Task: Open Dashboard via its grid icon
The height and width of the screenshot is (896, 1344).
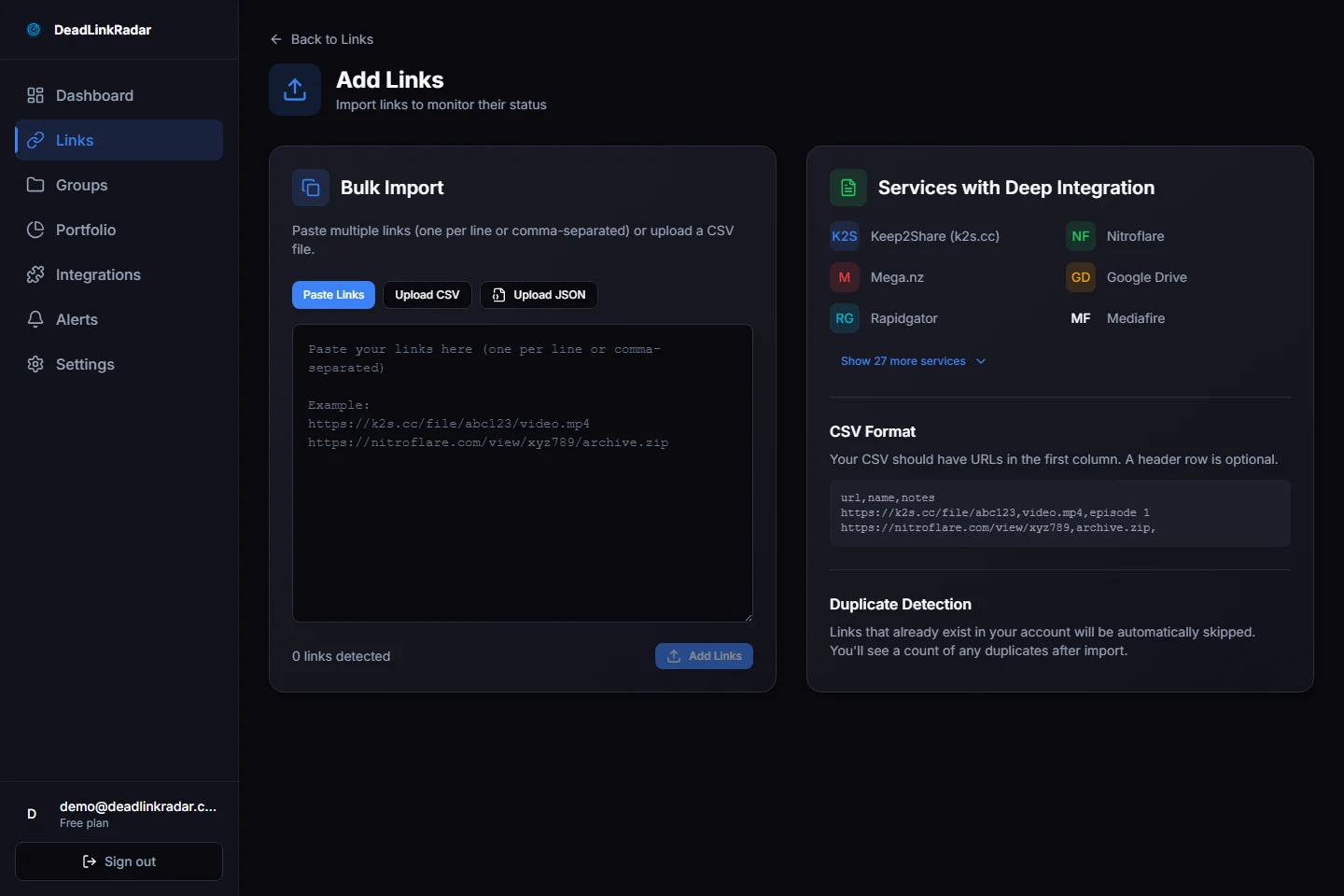Action: pyautogui.click(x=35, y=95)
